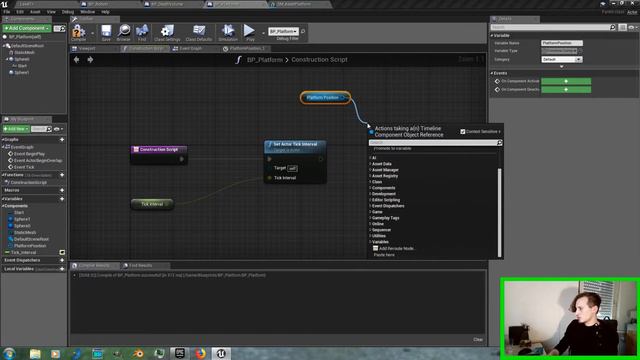Open view options eye in My Blueprint
The height and width of the screenshot is (360, 640).
pos(58,129)
